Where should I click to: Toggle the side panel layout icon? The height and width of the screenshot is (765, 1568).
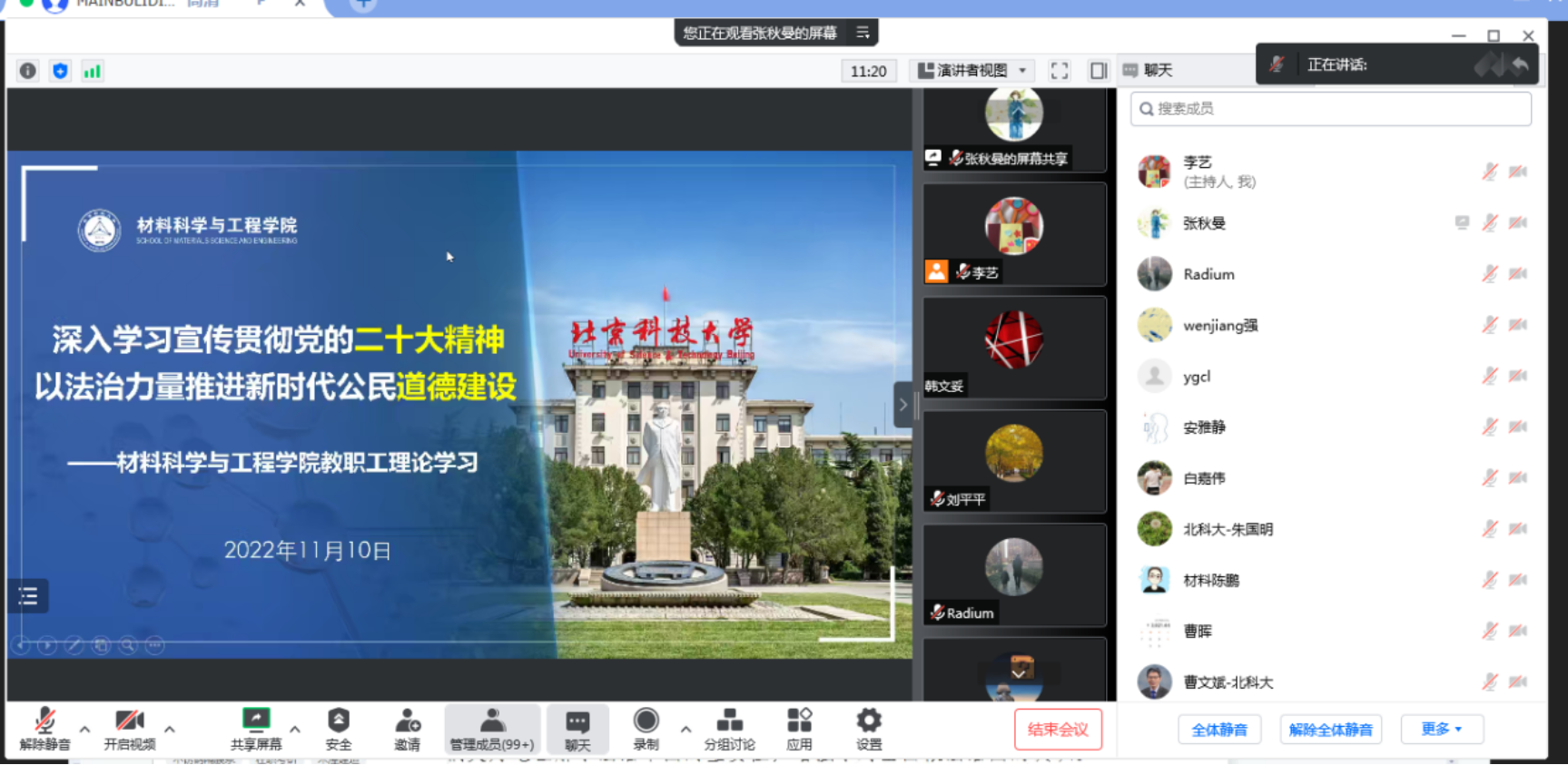[x=1099, y=71]
